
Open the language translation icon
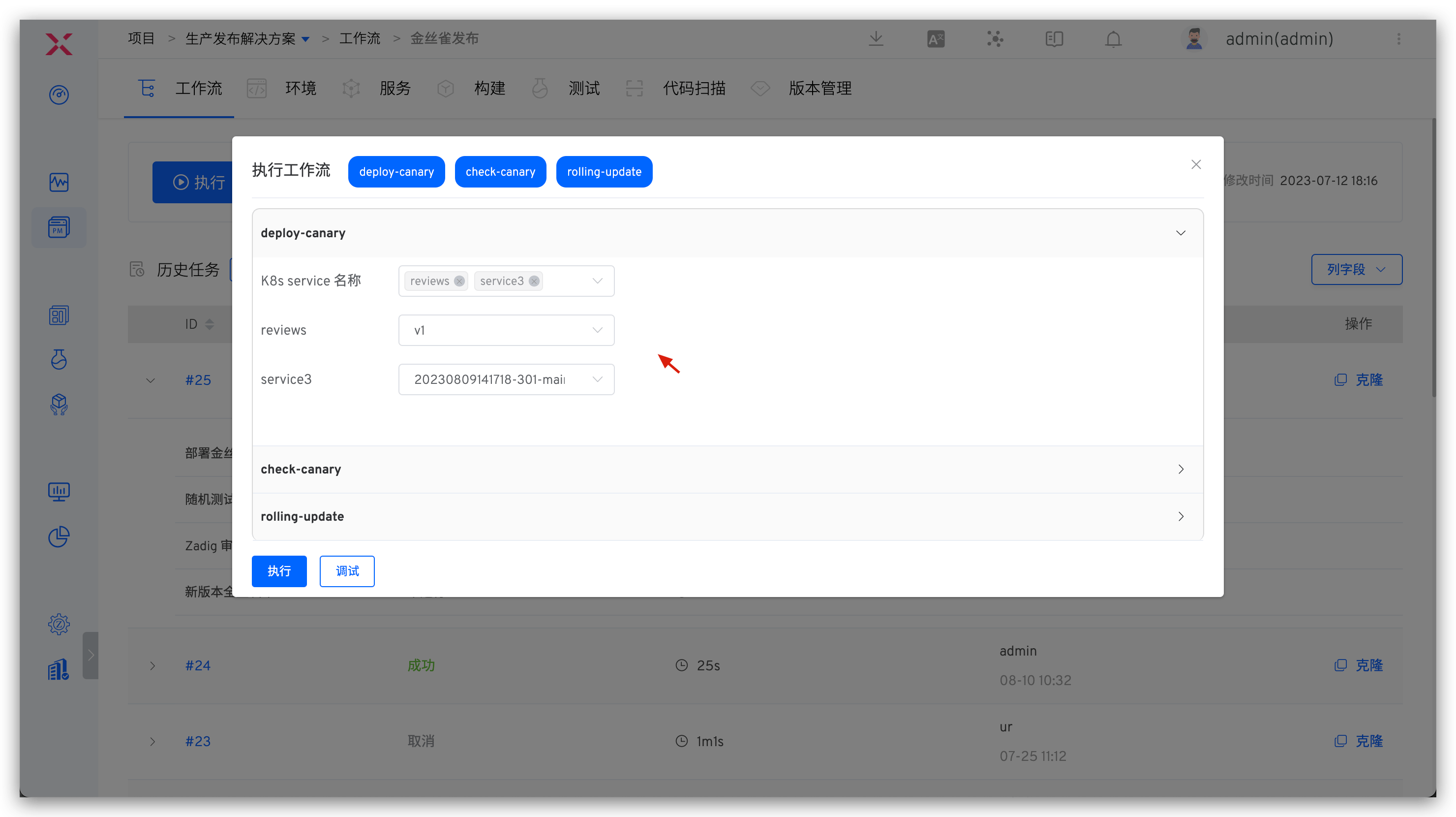click(x=936, y=39)
